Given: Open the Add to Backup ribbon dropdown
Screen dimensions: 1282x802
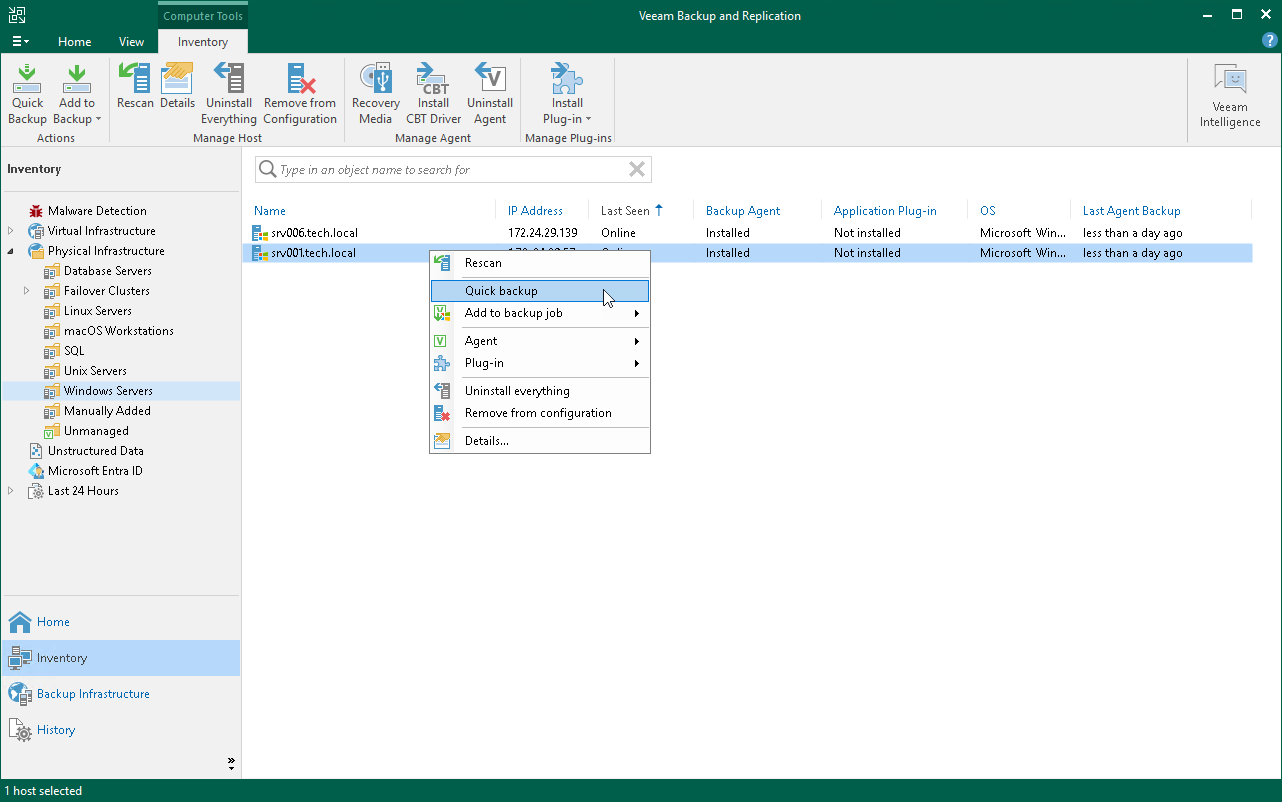Looking at the screenshot, I should [76, 94].
